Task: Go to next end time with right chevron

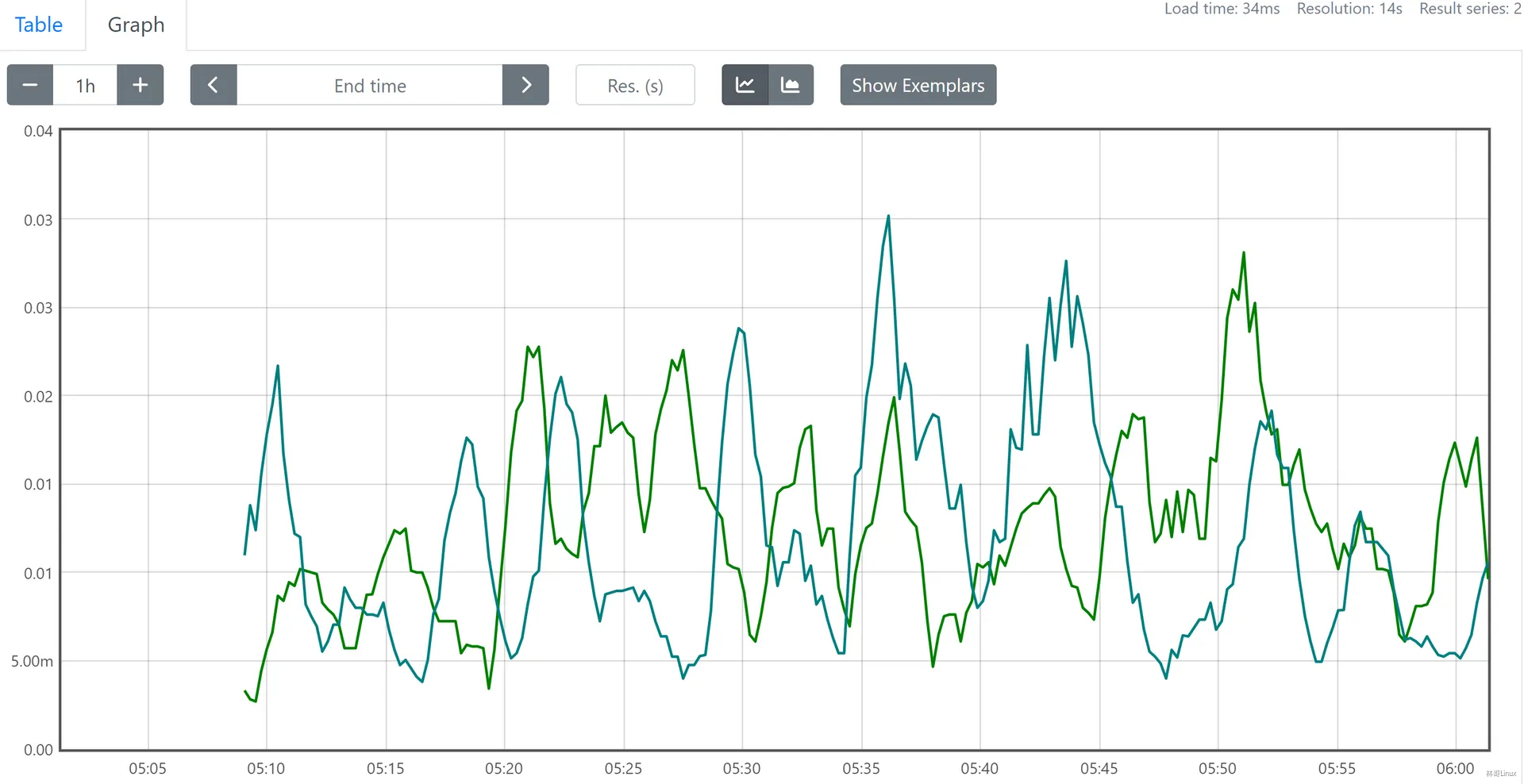Action: pyautogui.click(x=525, y=85)
